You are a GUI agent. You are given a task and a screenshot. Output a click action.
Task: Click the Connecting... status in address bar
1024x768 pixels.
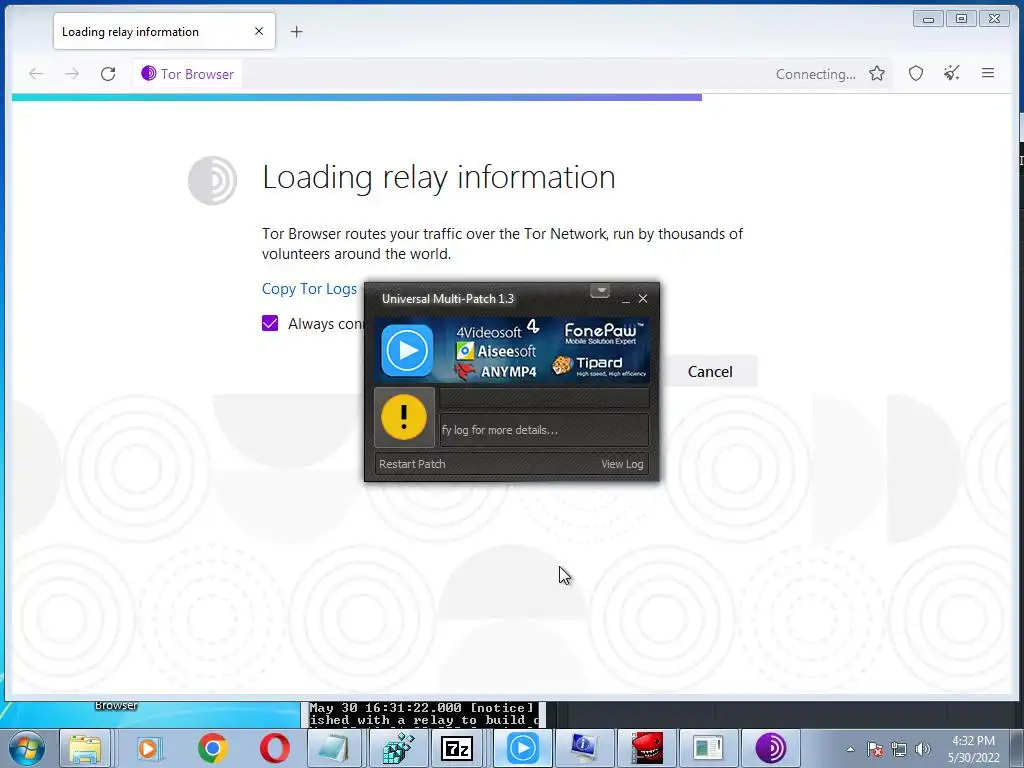(816, 74)
